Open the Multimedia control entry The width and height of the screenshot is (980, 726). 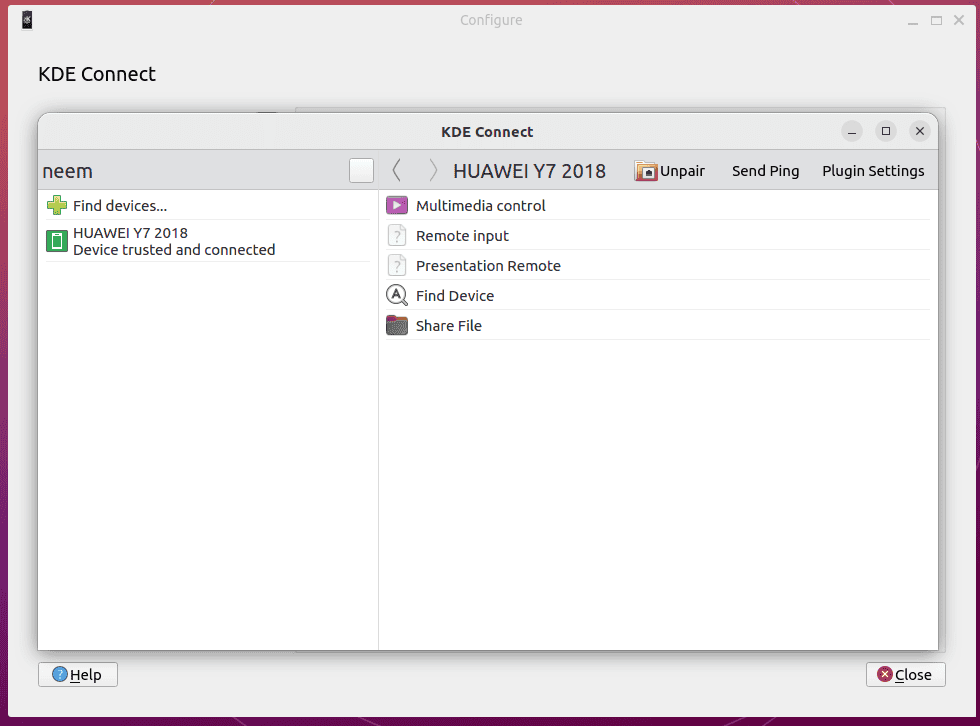pos(658,205)
